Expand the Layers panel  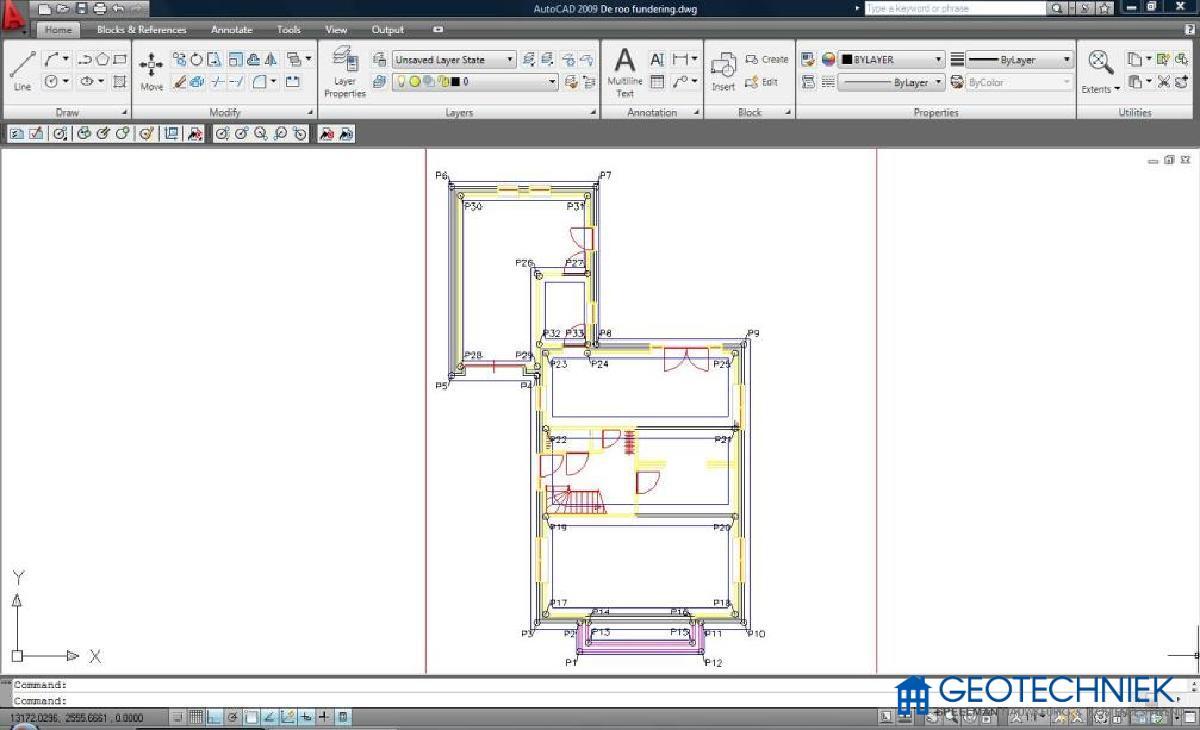click(x=594, y=113)
